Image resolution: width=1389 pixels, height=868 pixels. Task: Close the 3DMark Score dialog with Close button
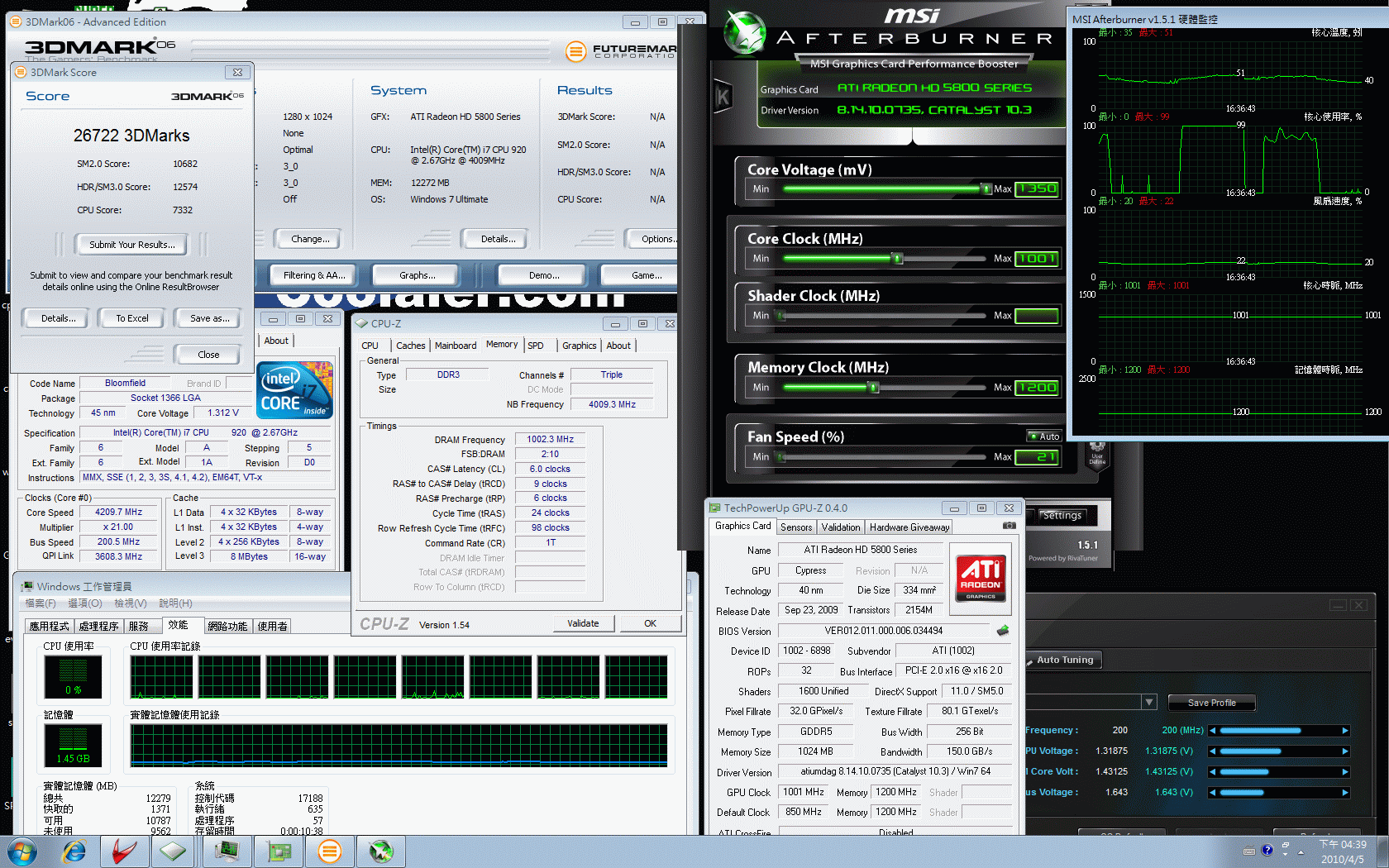point(208,355)
